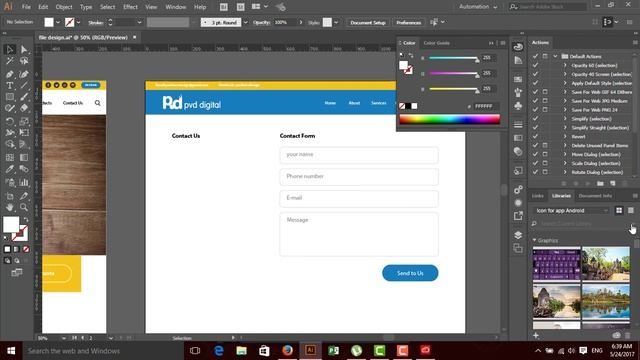Image resolution: width=640 pixels, height=360 pixels.
Task: Select the Artboard tool
Action: pyautogui.click(x=10, y=196)
